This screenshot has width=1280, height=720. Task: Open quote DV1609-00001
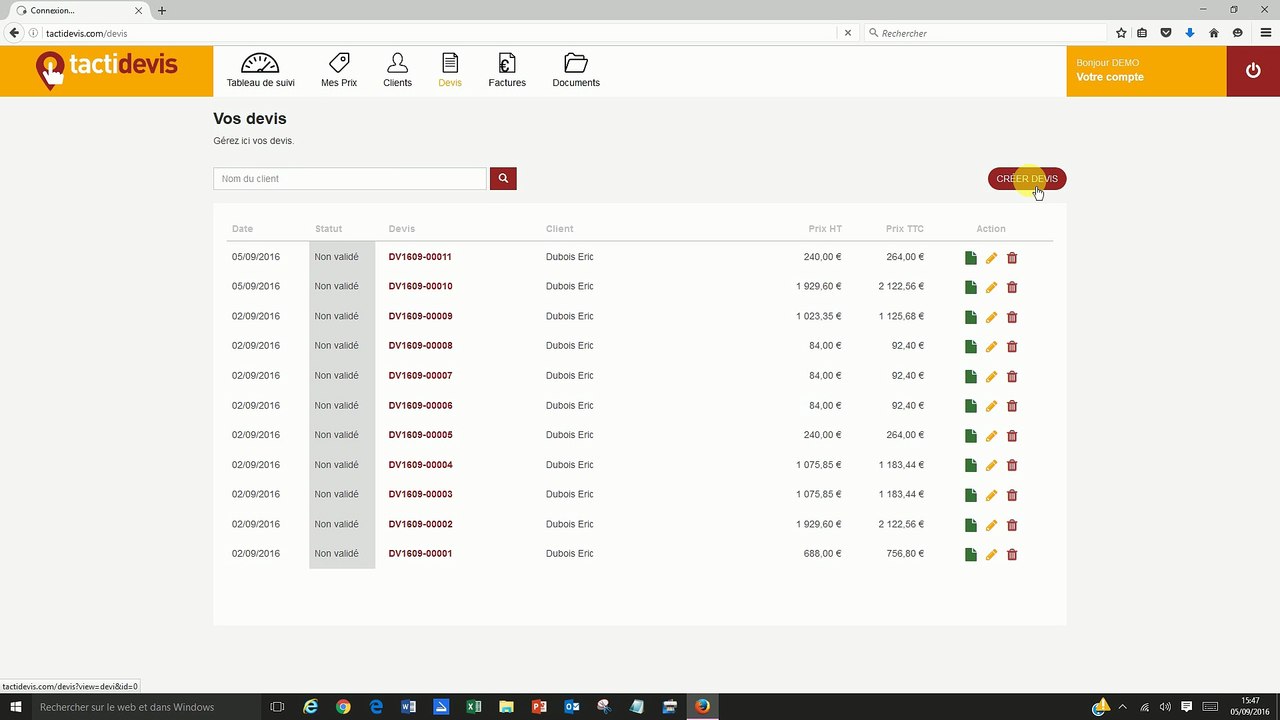click(420, 554)
